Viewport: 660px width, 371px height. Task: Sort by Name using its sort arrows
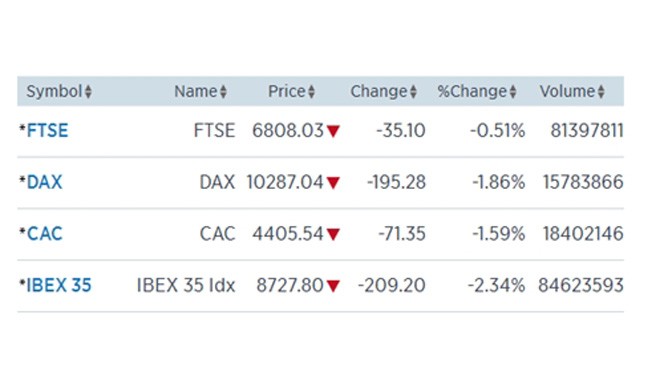pos(224,92)
